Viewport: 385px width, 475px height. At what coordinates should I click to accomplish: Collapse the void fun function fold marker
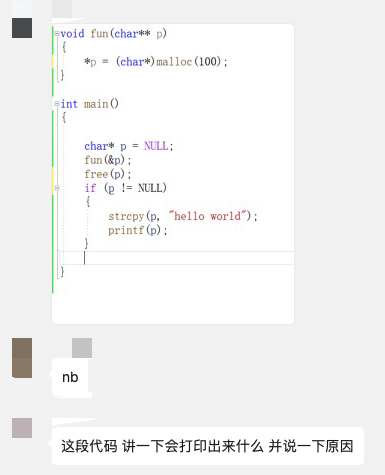pyautogui.click(x=57, y=34)
